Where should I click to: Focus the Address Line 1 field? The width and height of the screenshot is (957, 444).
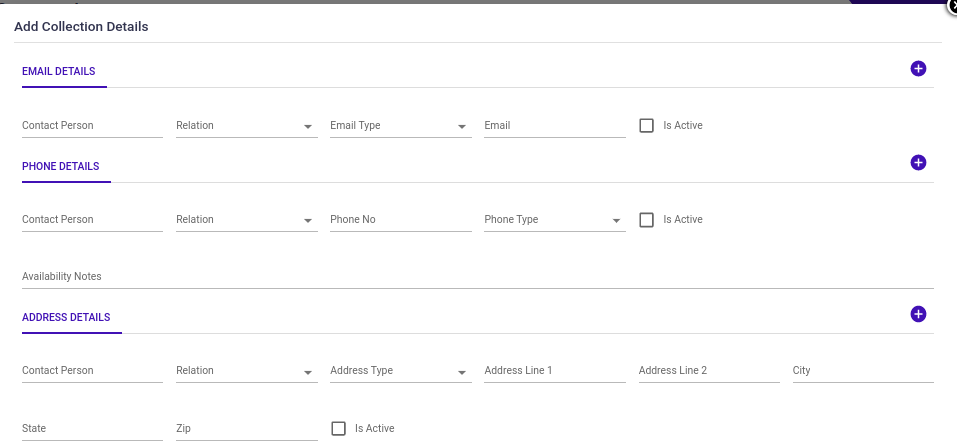tap(554, 371)
